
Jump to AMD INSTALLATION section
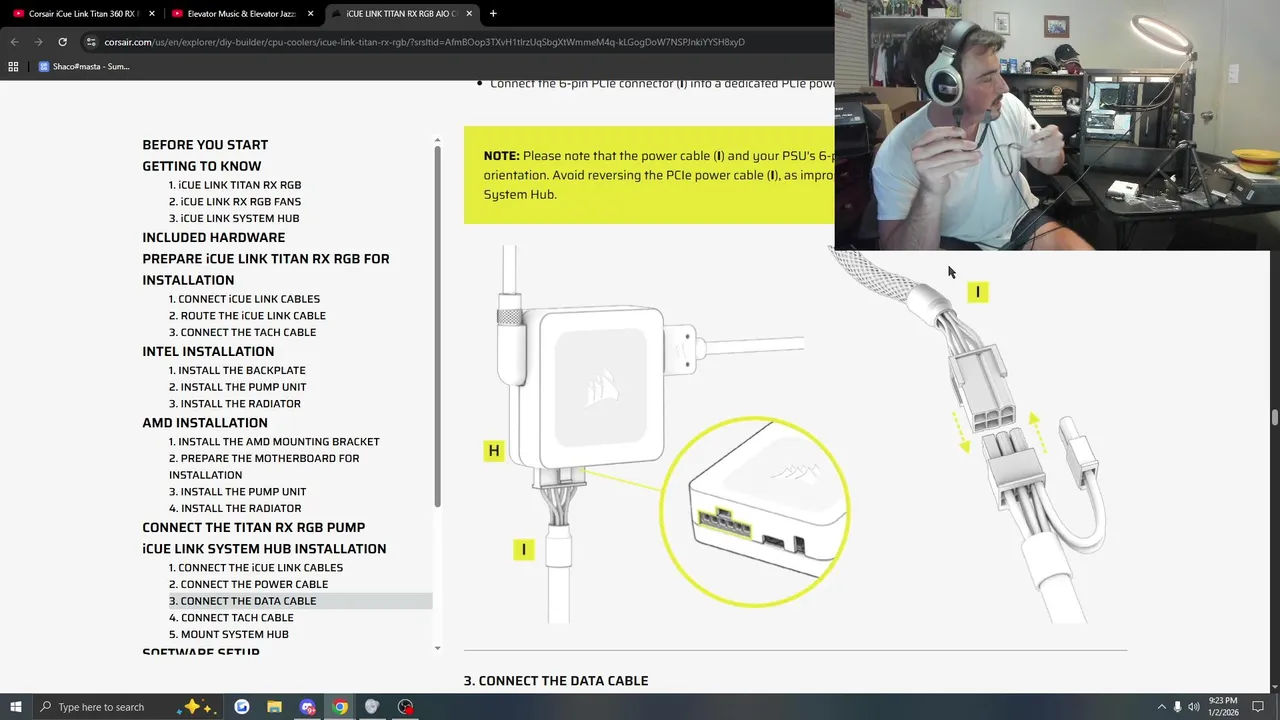click(205, 423)
